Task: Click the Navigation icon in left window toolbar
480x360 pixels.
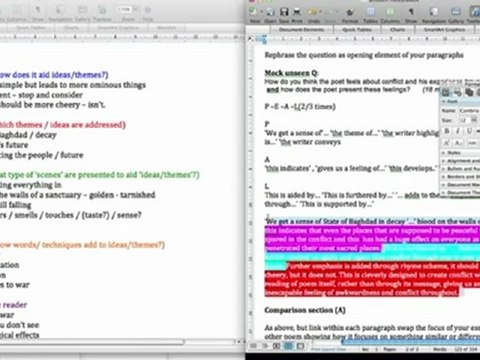Action: (60, 10)
